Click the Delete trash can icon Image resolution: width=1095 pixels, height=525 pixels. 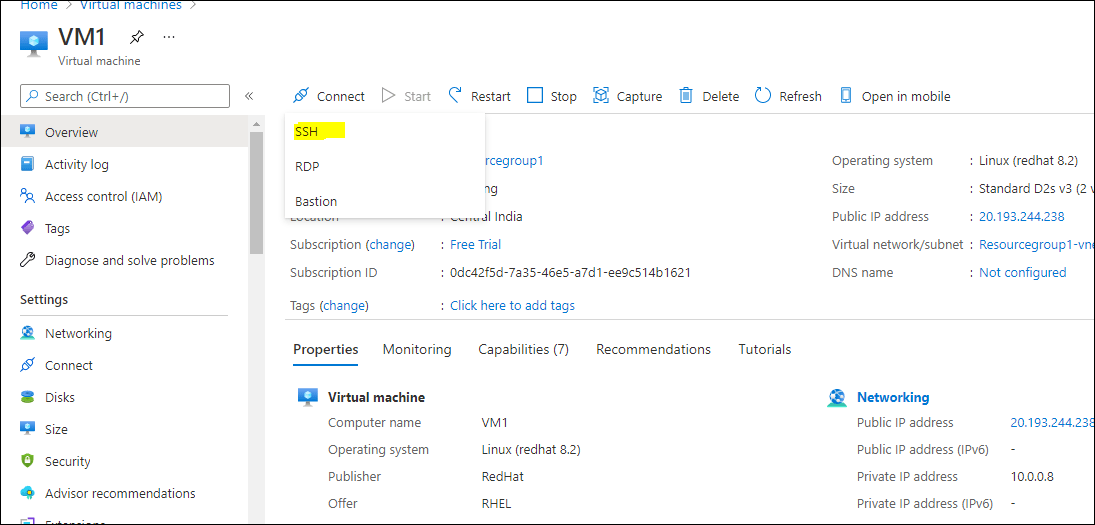click(686, 96)
